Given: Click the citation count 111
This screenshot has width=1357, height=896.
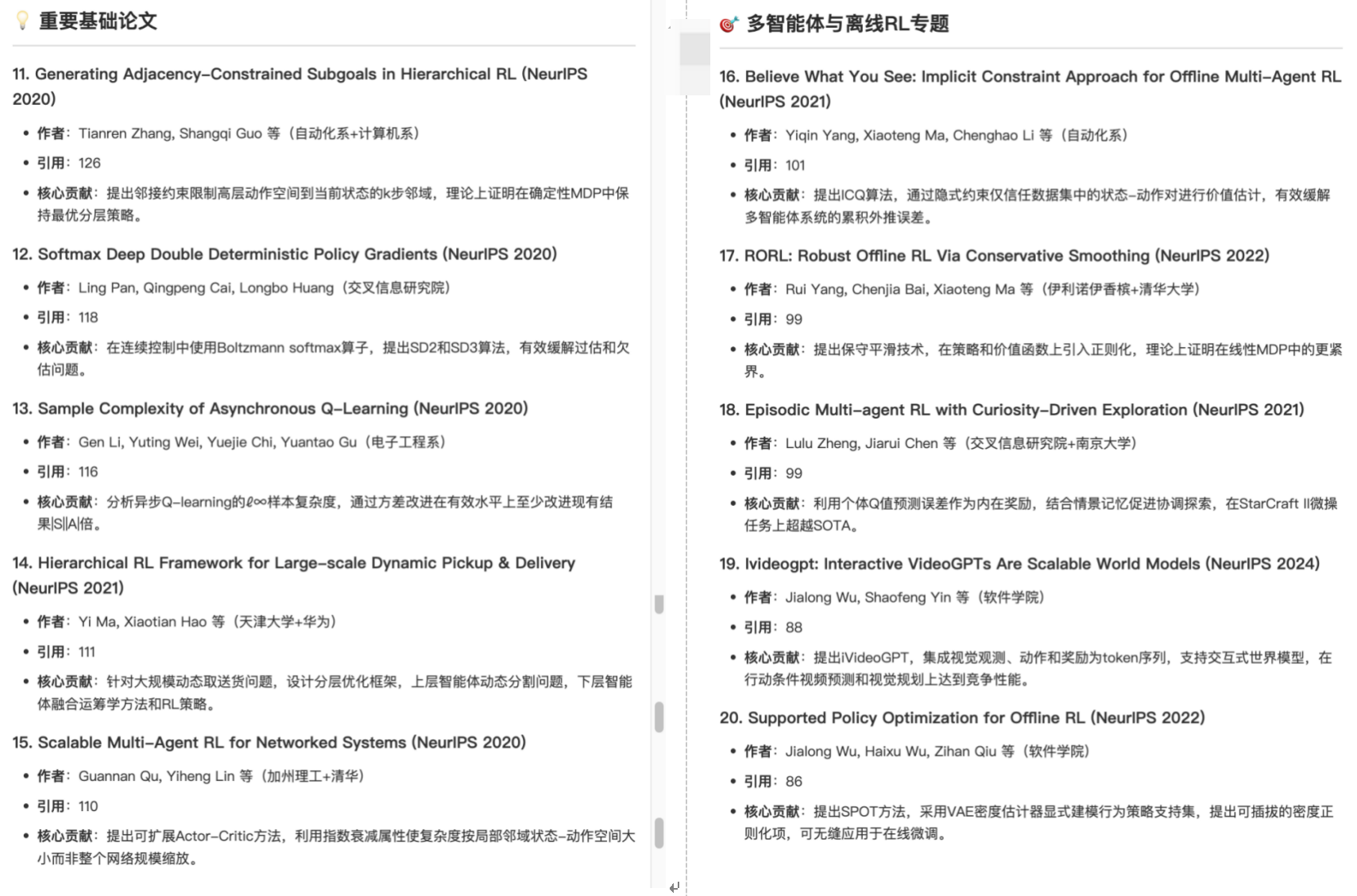Looking at the screenshot, I should pos(87,651).
